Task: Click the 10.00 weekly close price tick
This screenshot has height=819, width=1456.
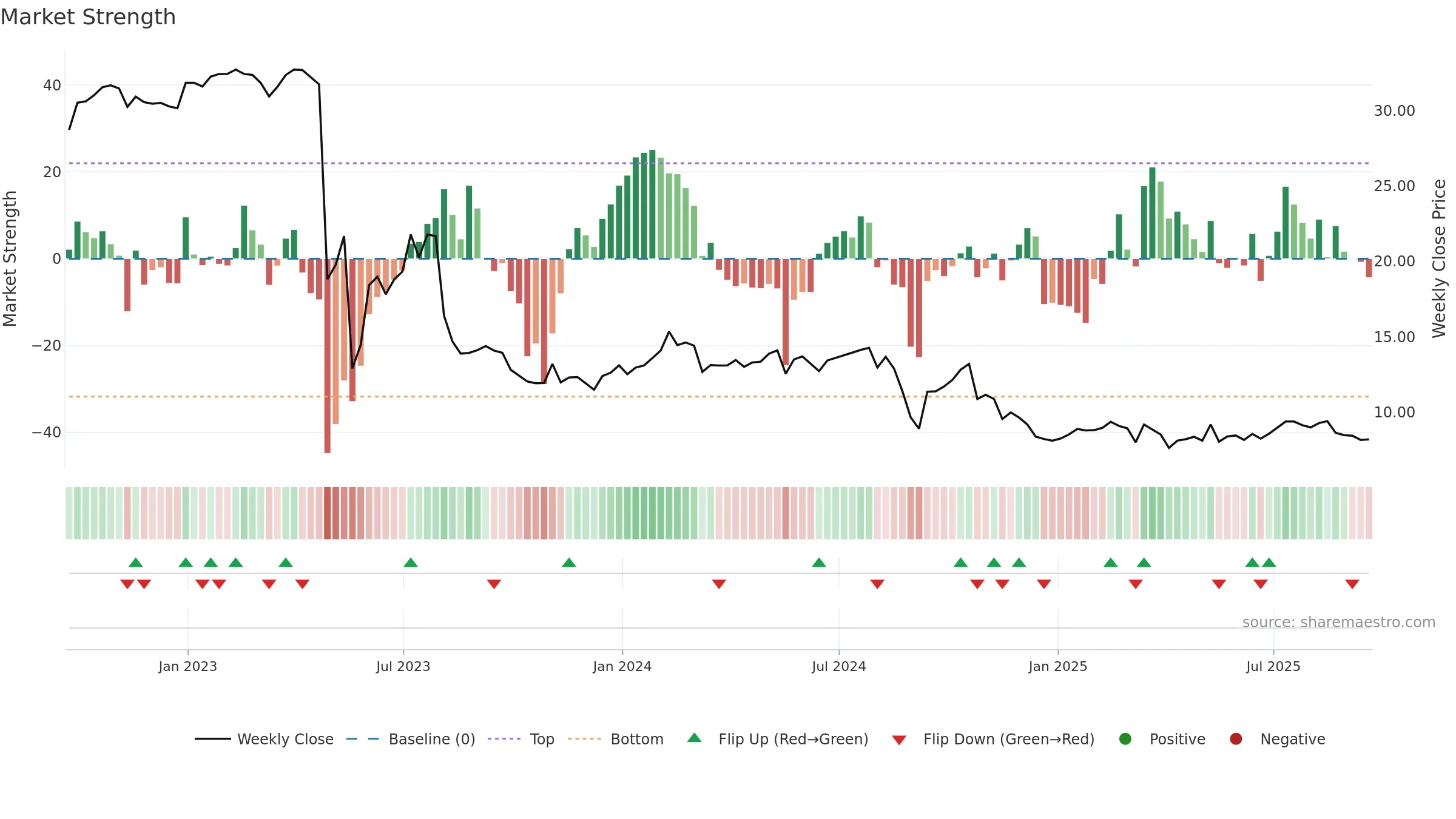Action: point(1395,413)
